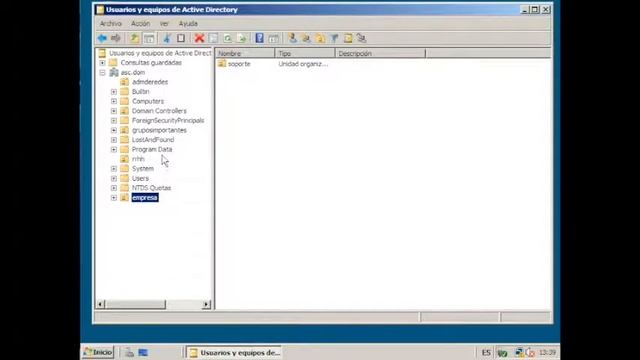Click the network tray icon
This screenshot has height=360, width=640.
click(519, 352)
